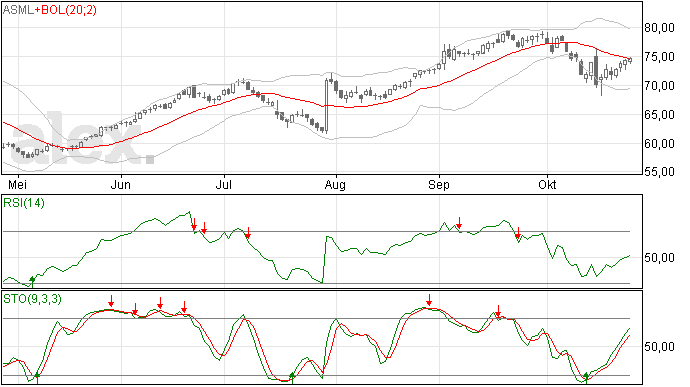Select the Aug month label
Screen dimensions: 690x387
pyautogui.click(x=335, y=184)
